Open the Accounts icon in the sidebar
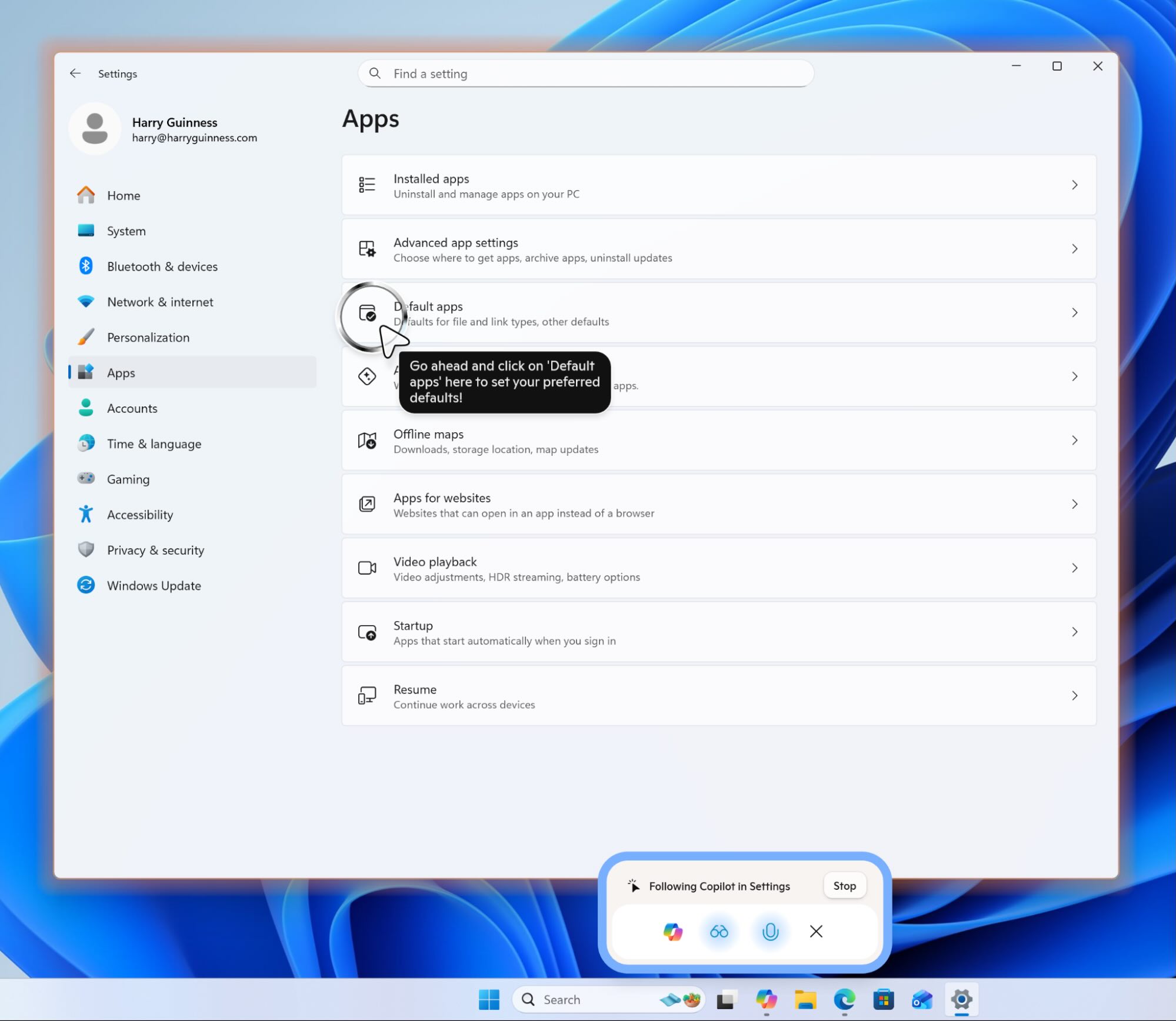The height and width of the screenshot is (1021, 1176). [x=86, y=408]
